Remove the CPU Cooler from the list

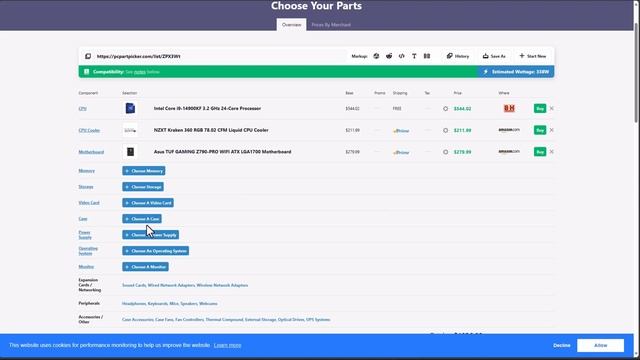point(551,130)
